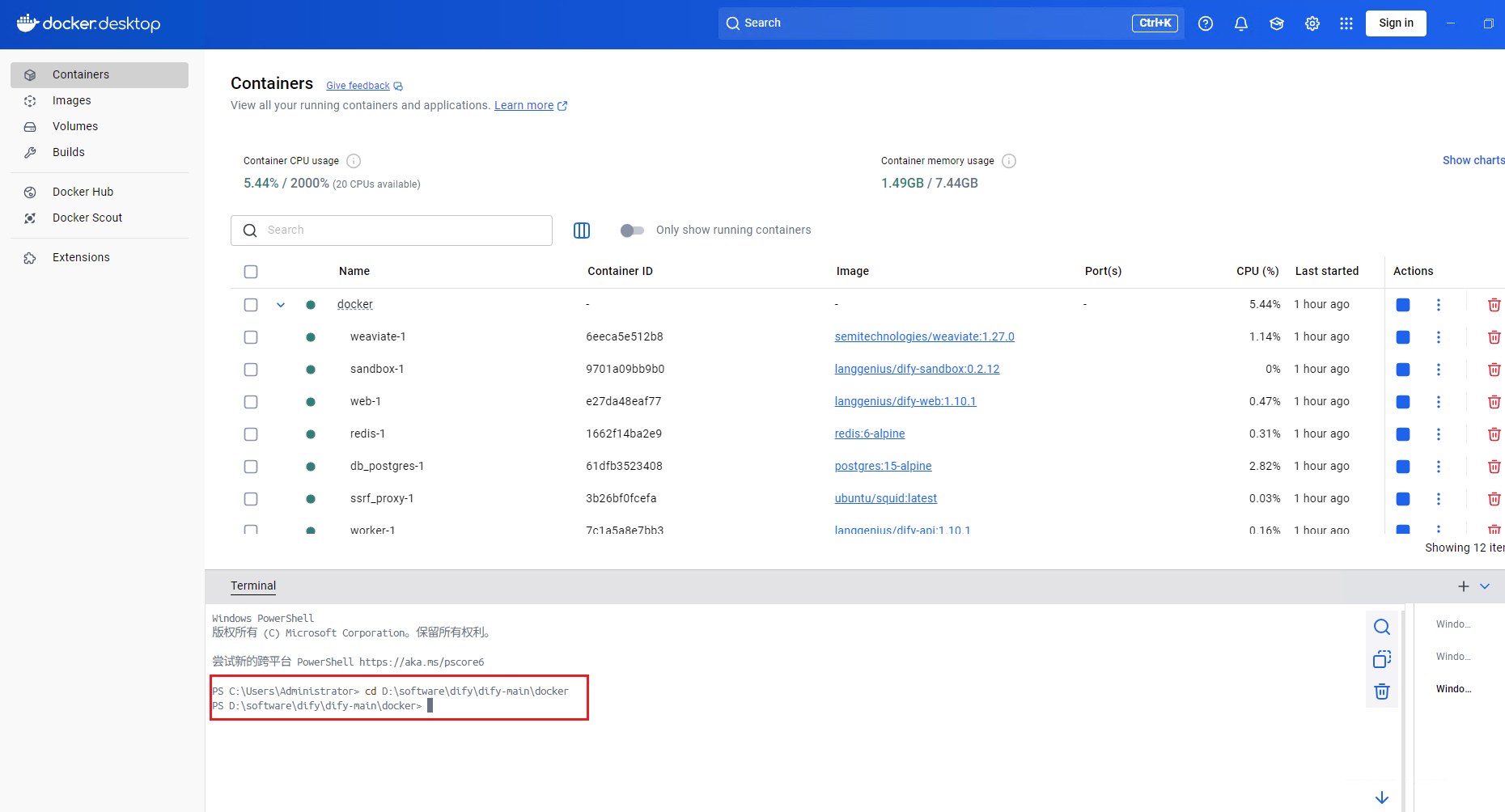Open the Volumes sidebar section
1505x812 pixels.
(x=100, y=127)
